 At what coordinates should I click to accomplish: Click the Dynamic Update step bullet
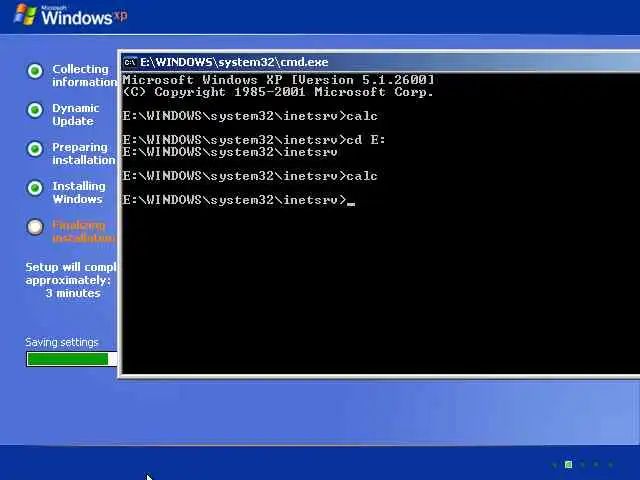pos(35,110)
